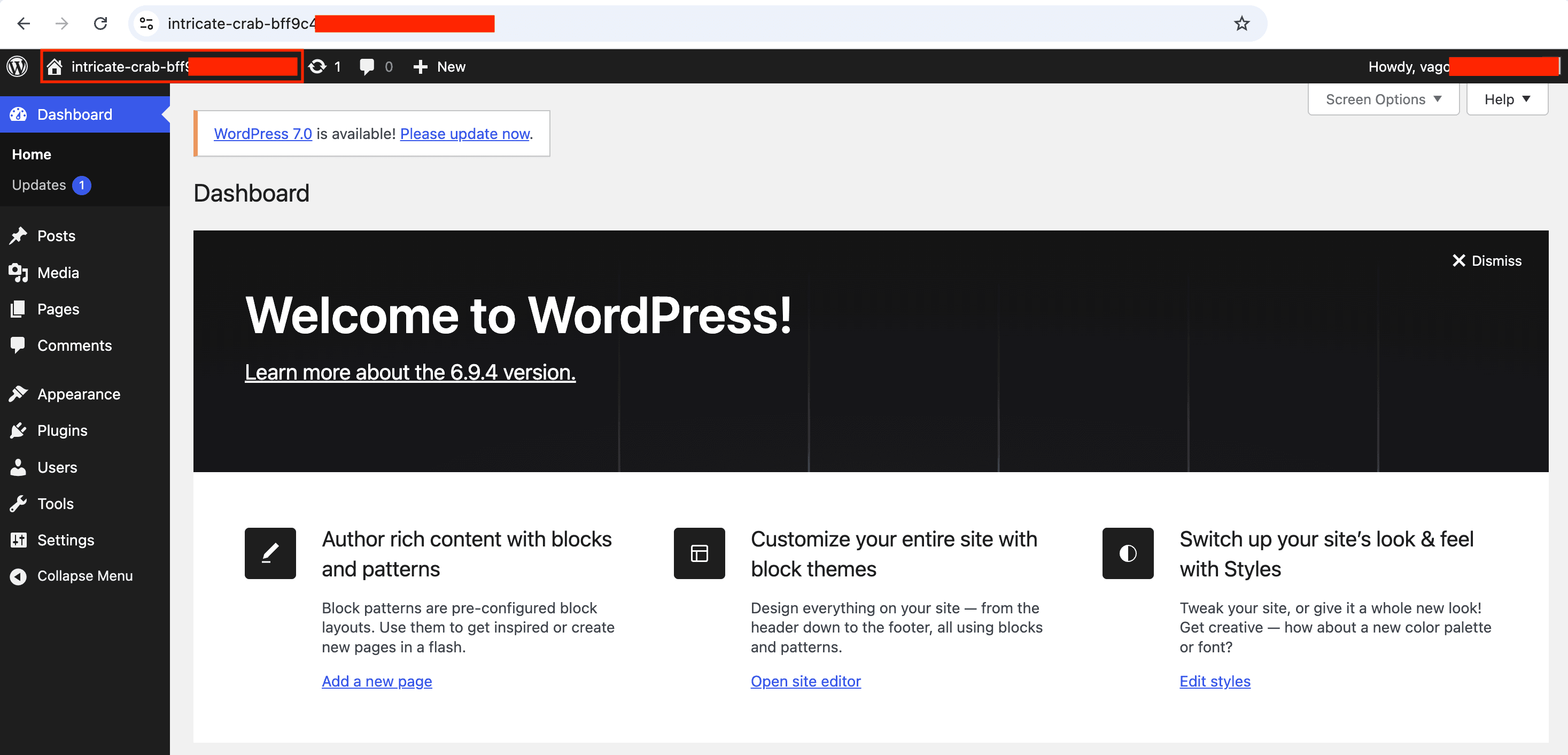
Task: Open the Users menu label
Action: click(x=57, y=467)
